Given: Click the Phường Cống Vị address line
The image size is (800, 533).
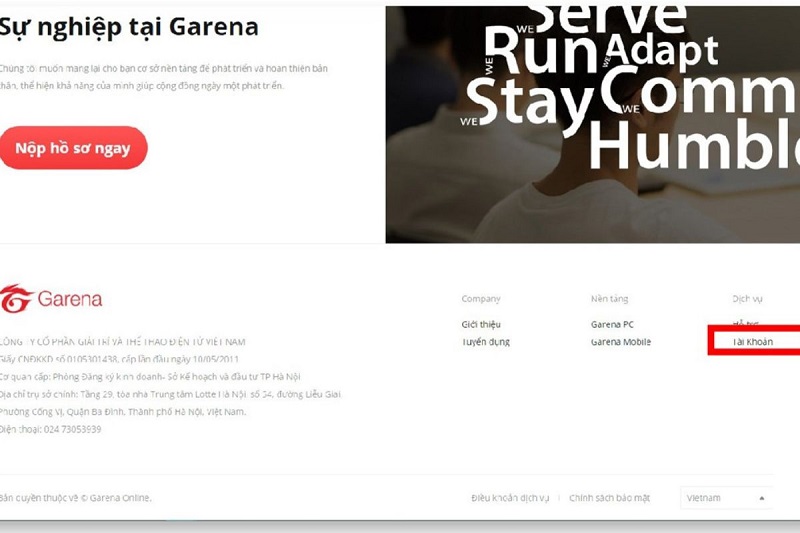Looking at the screenshot, I should pyautogui.click(x=123, y=412).
